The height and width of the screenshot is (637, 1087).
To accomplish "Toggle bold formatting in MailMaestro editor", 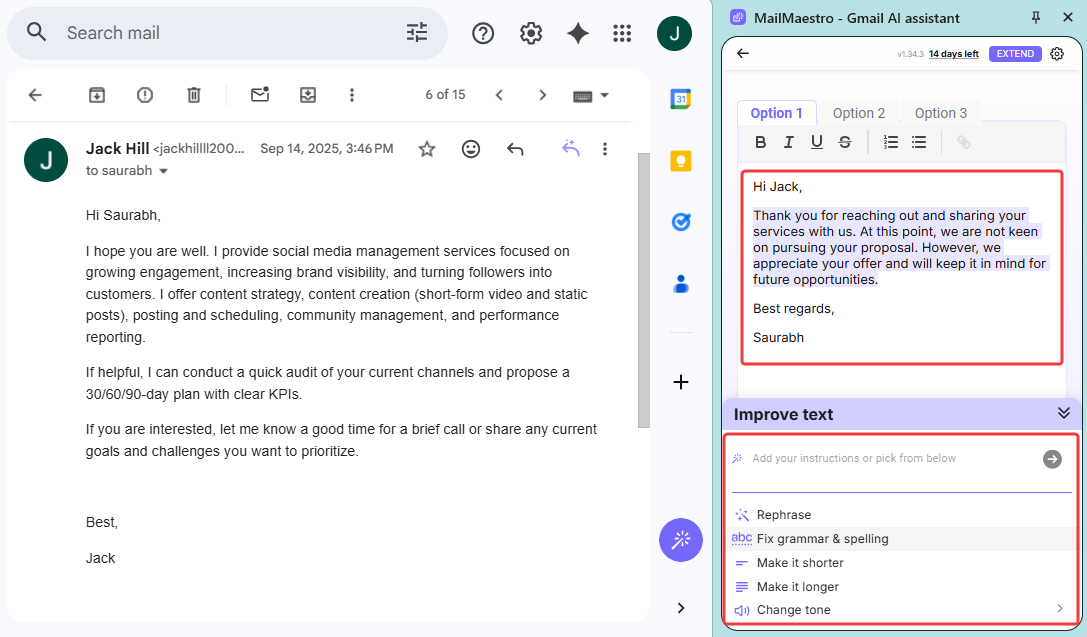I will tap(760, 142).
